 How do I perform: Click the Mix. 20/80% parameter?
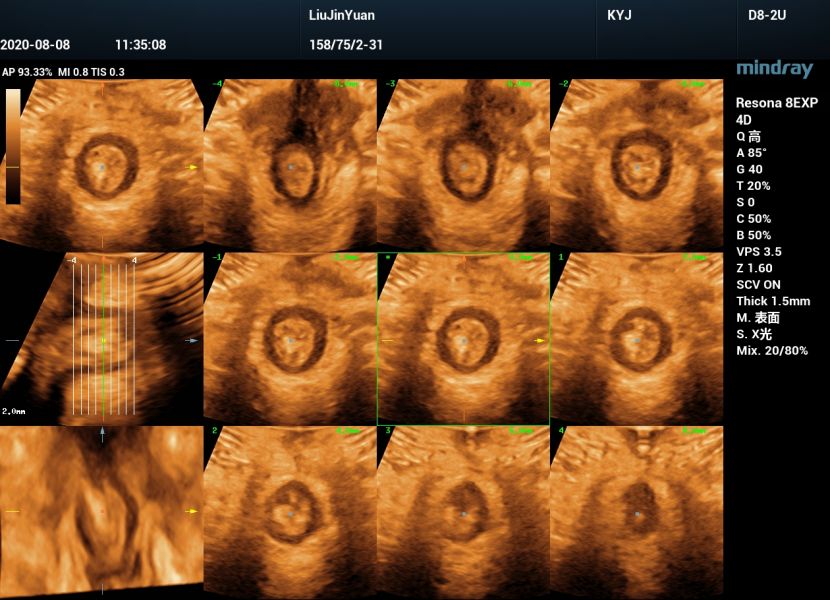point(772,351)
